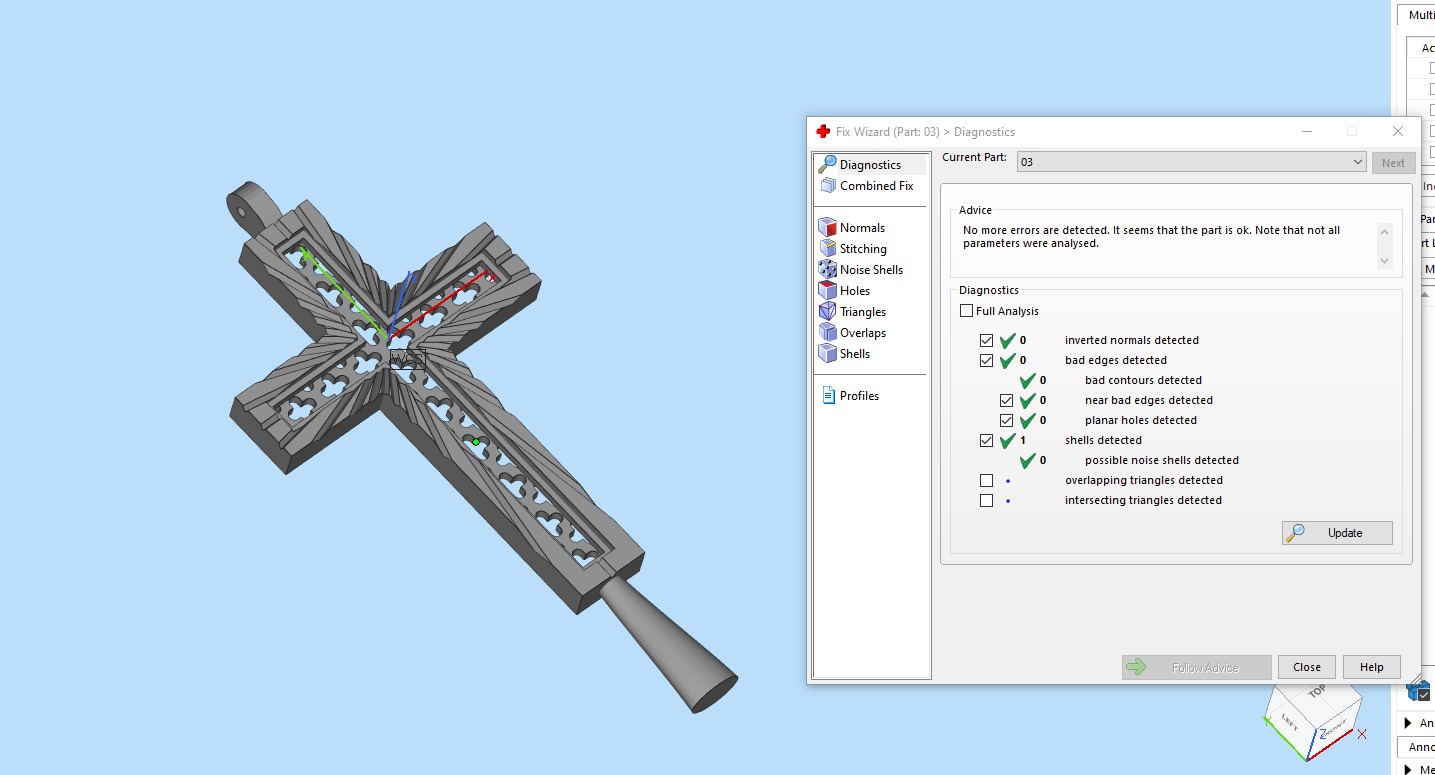Expand the 'An' section triangle in right panel
Screen dimensions: 1435x775
1408,723
